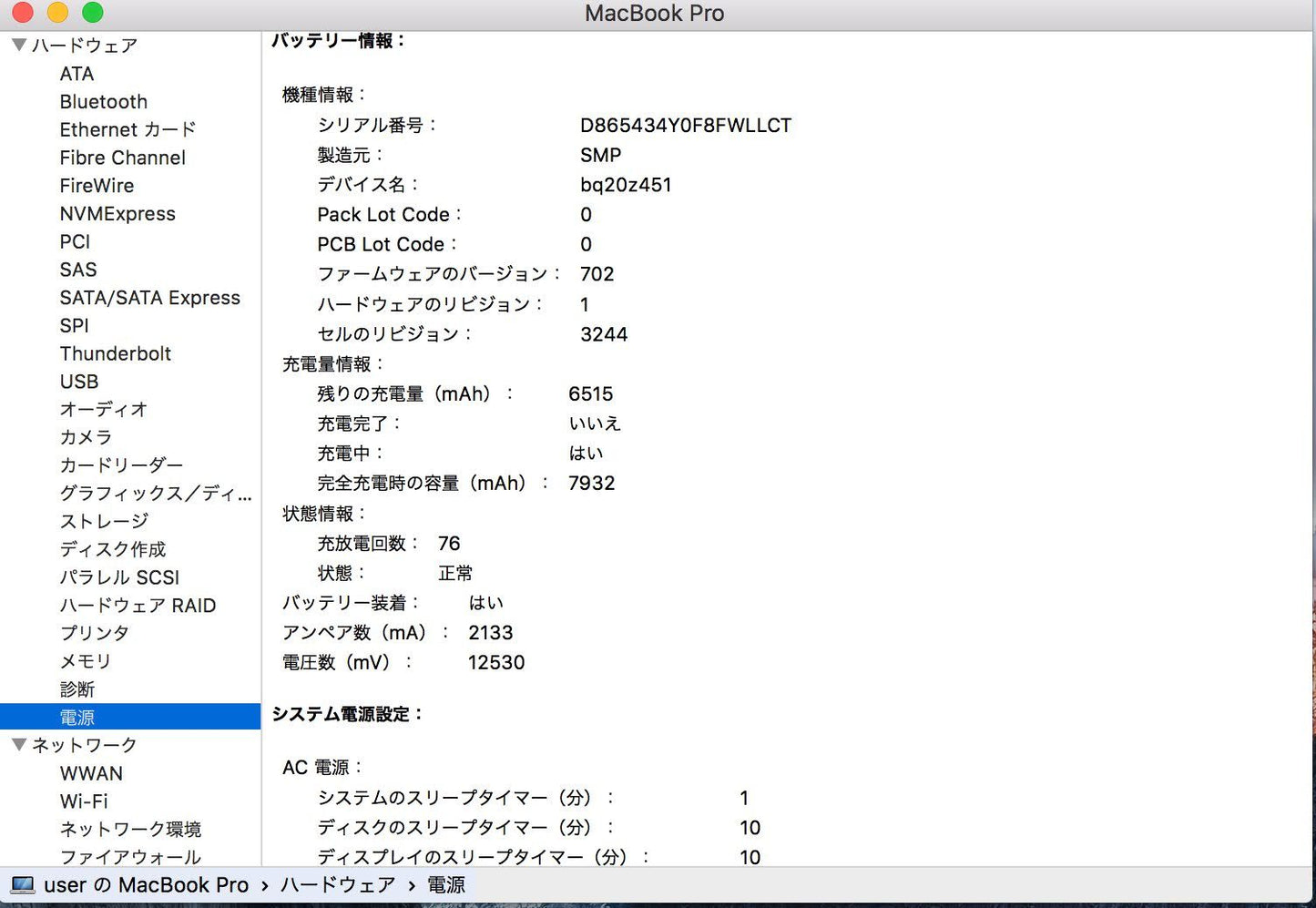Select Wi-Fi under network

tap(84, 801)
